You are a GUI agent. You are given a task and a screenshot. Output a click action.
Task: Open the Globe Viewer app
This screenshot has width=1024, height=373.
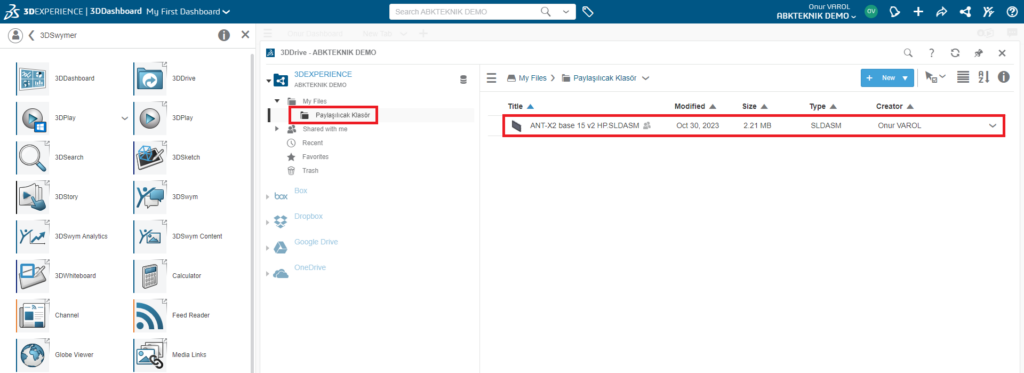(x=32, y=355)
